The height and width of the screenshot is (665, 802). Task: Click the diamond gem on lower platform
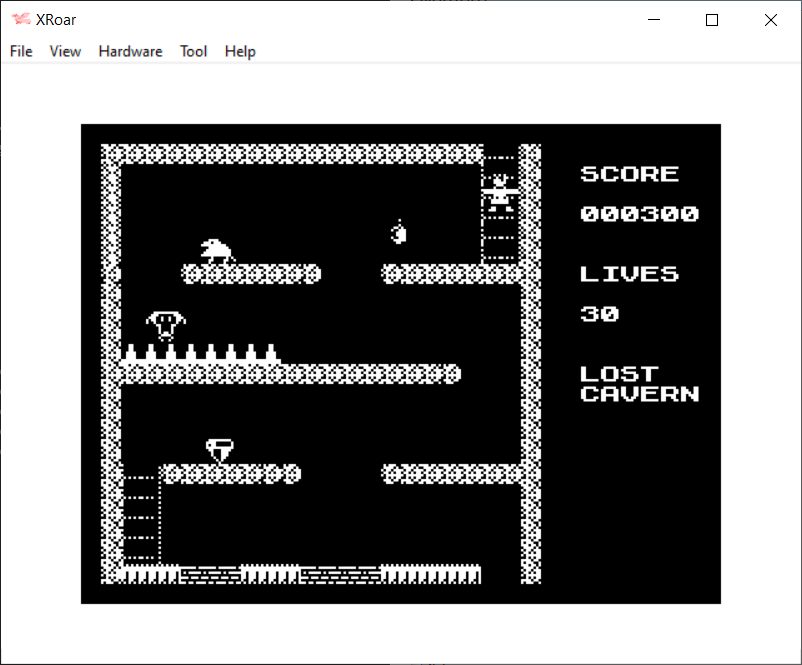coord(219,450)
